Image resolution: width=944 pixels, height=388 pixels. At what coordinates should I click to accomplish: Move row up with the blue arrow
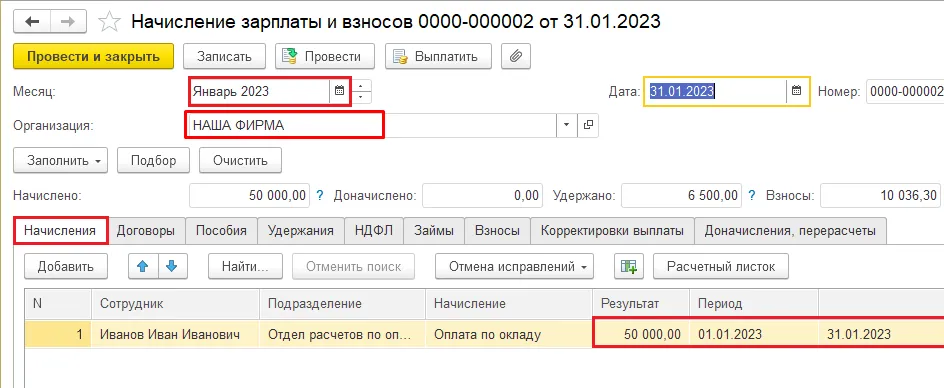(x=143, y=266)
